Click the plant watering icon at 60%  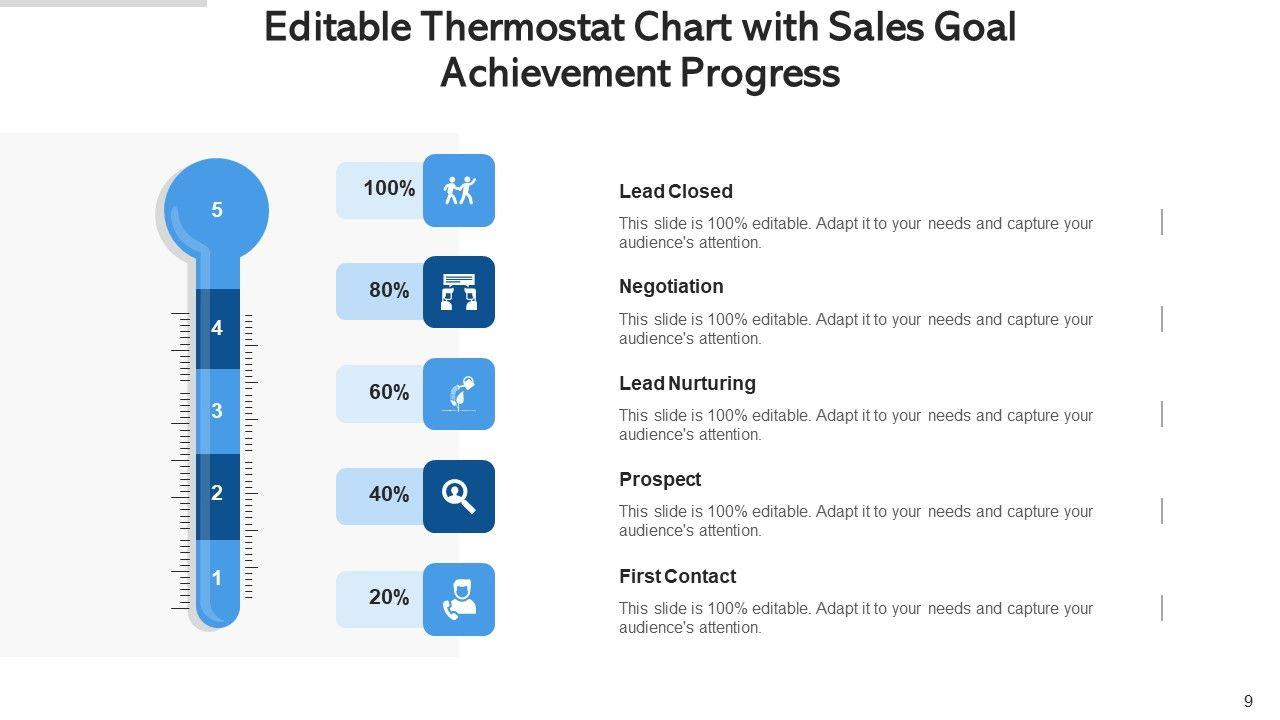pos(459,394)
